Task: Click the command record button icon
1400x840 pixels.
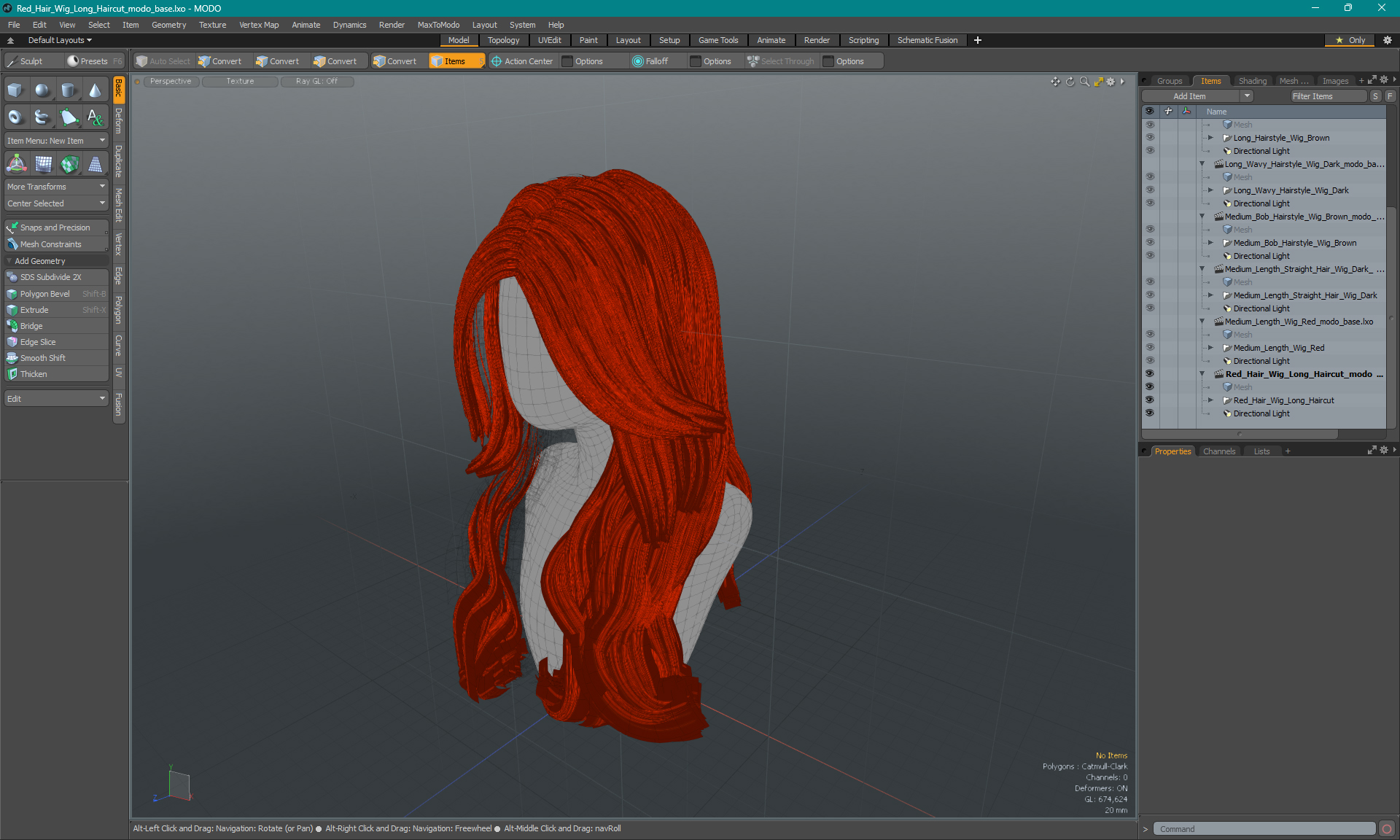Action: [1387, 829]
